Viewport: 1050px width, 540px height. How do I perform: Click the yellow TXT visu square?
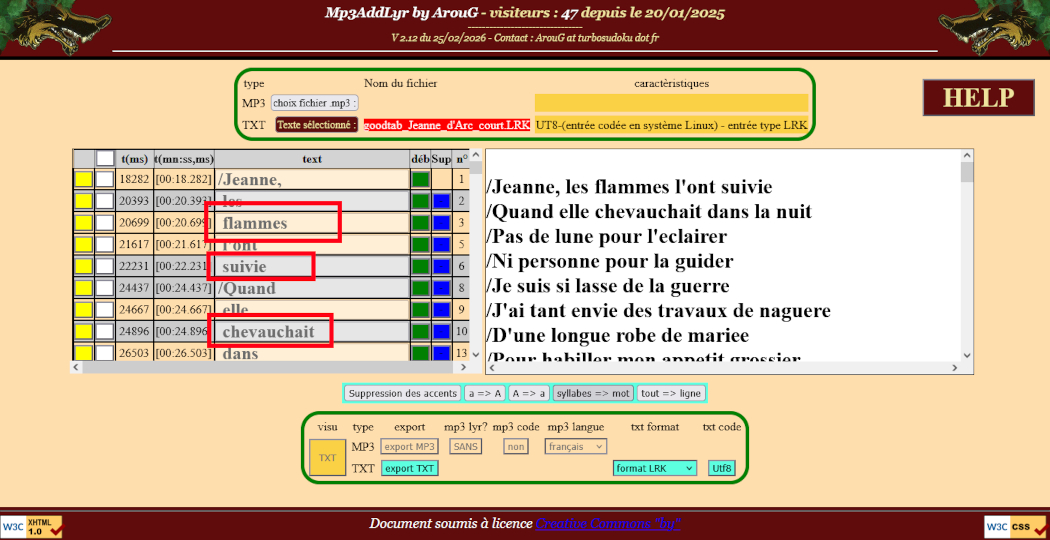coord(327,457)
